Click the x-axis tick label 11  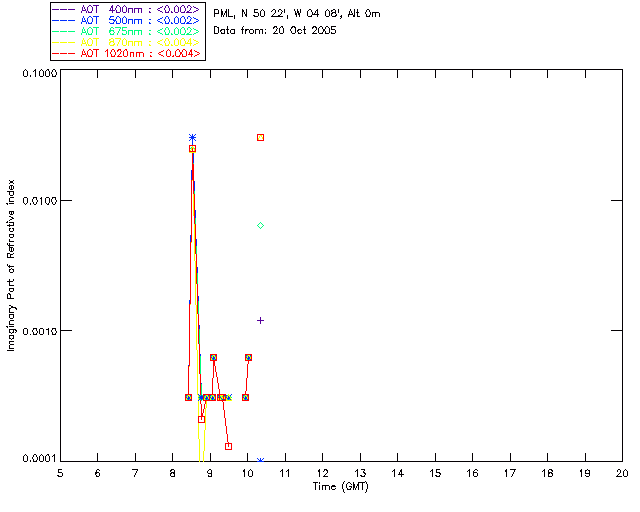285,473
